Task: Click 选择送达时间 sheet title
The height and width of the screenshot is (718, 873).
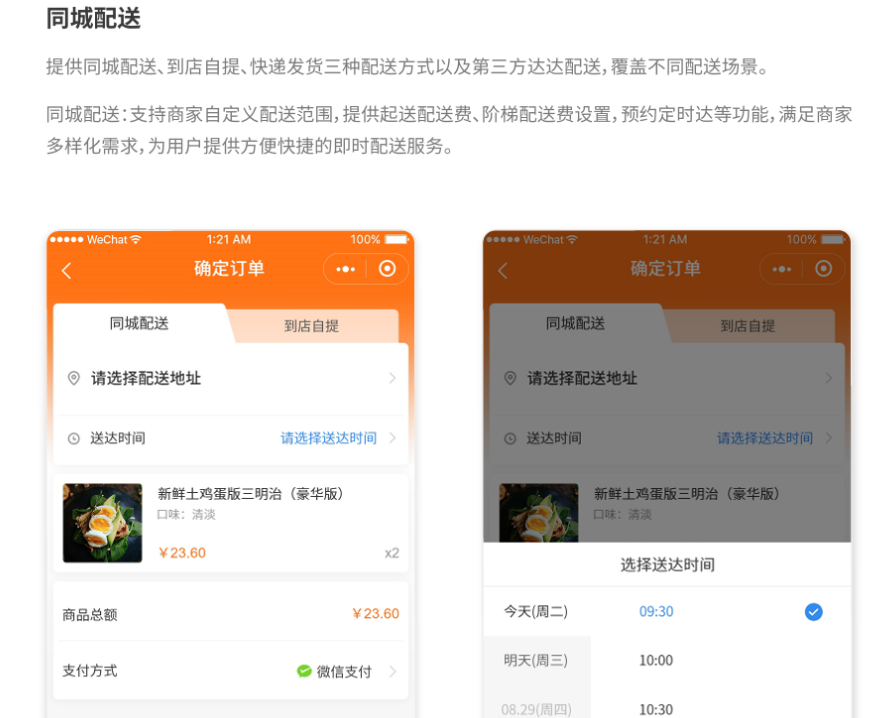Action: pos(668,565)
